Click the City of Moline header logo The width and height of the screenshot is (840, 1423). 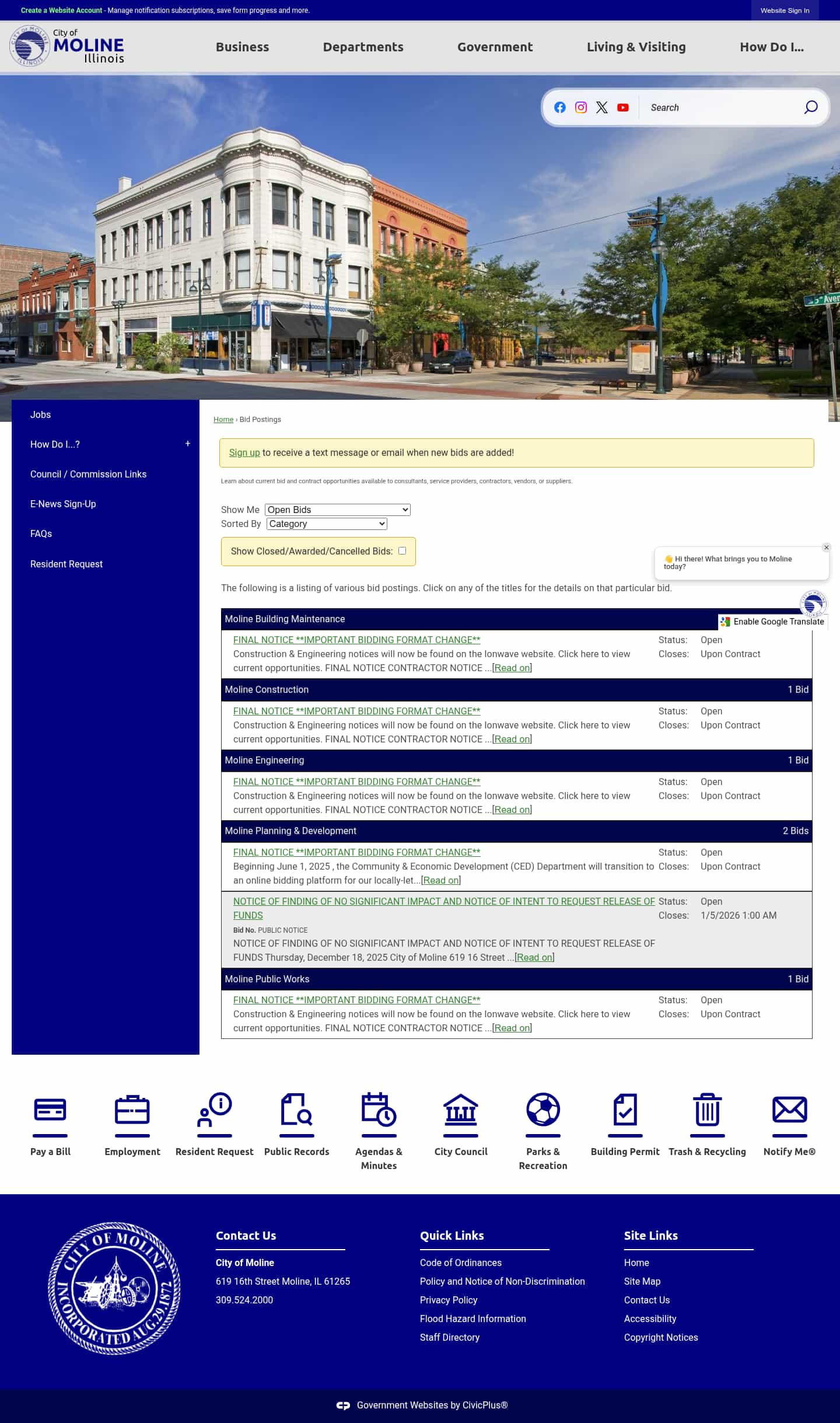click(67, 46)
